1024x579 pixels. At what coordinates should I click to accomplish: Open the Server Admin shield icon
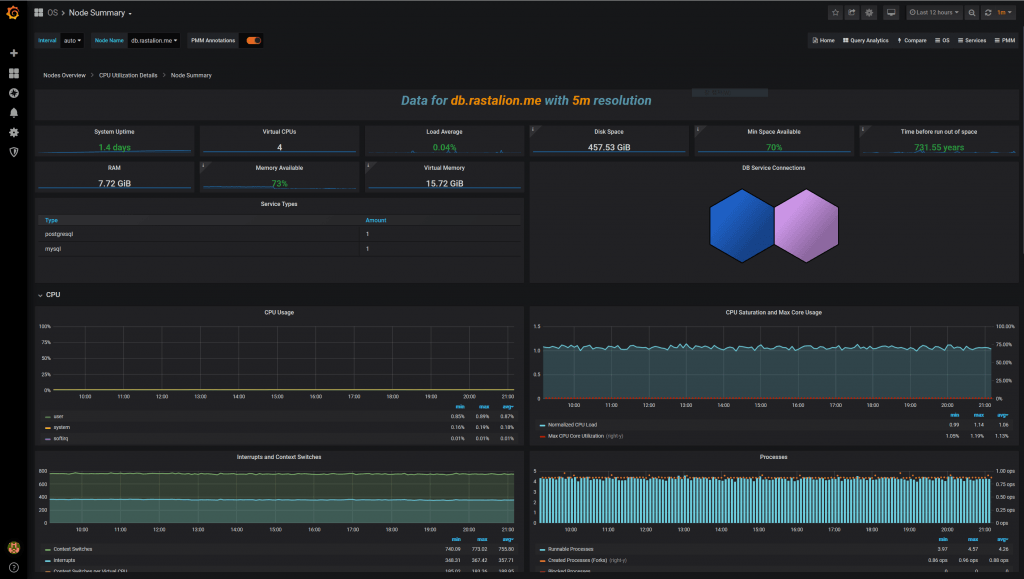(14, 152)
